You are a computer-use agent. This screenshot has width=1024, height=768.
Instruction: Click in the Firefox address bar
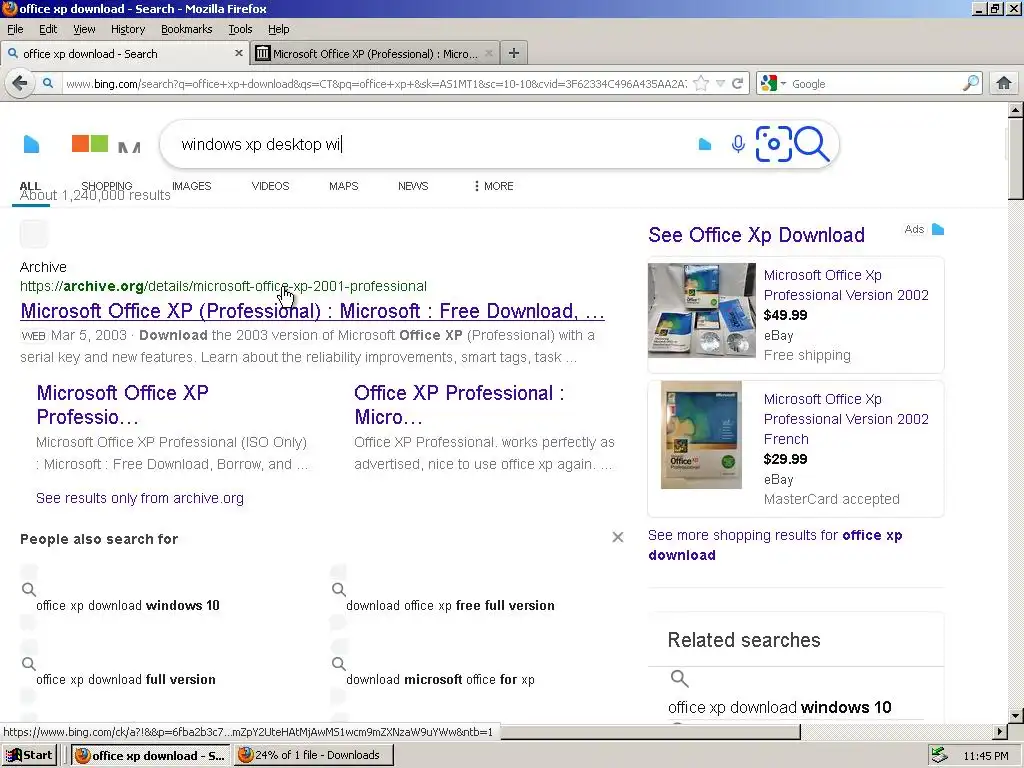pos(376,84)
